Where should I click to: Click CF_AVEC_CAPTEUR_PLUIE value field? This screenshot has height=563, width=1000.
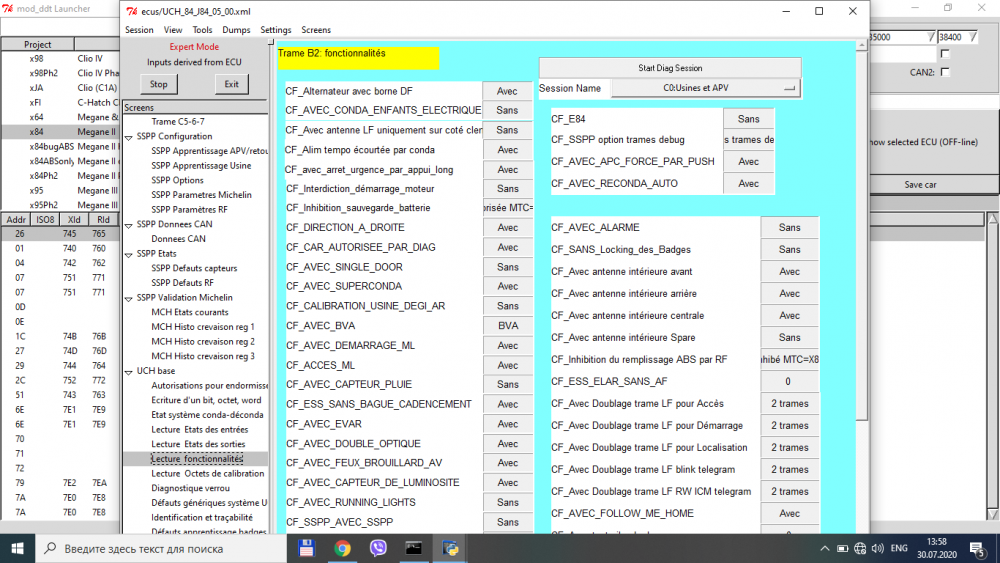[508, 384]
